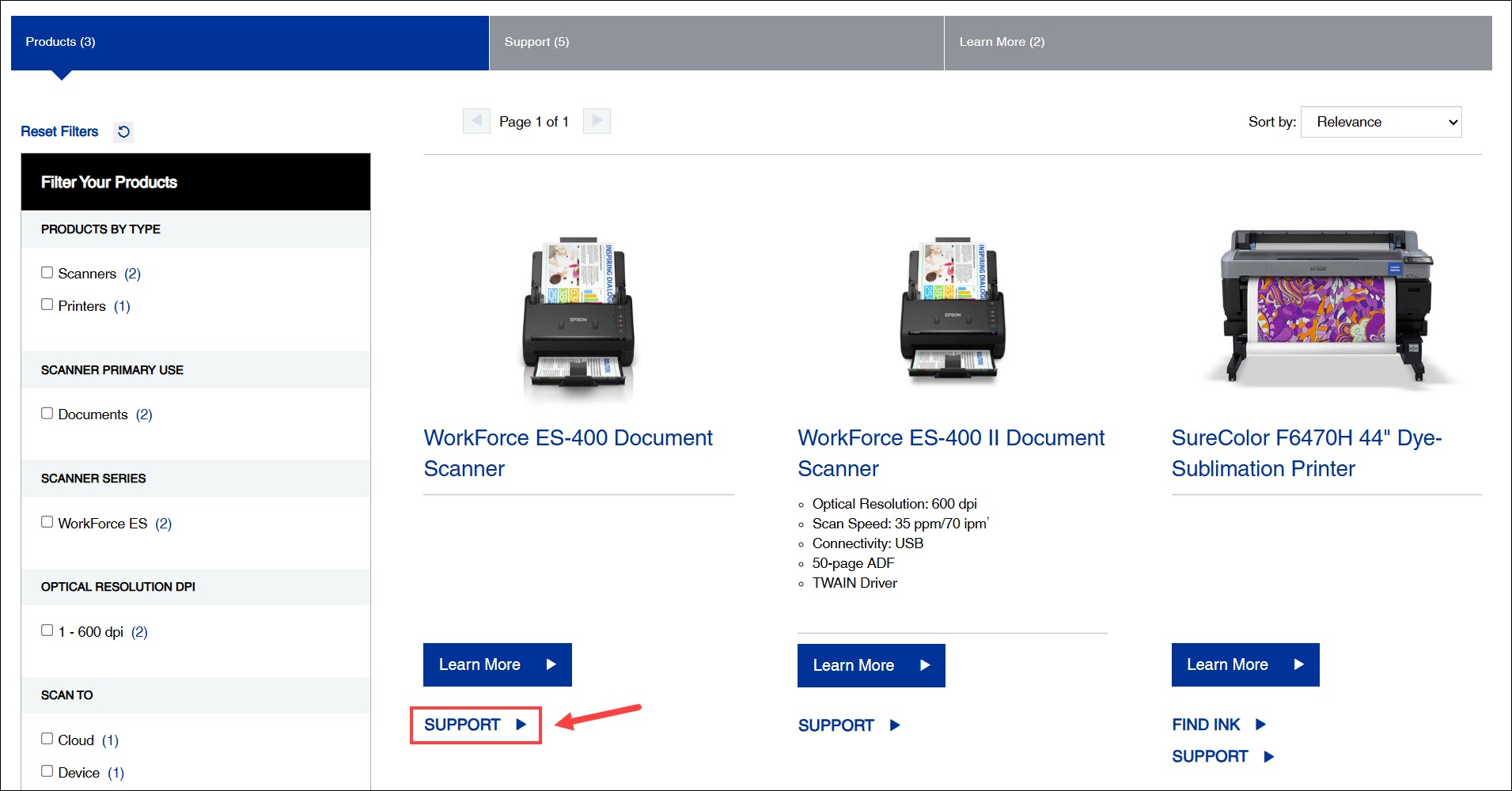This screenshot has height=791, width=1512.
Task: Click Learn More under SureColor F6470H printer
Action: pyautogui.click(x=1245, y=664)
